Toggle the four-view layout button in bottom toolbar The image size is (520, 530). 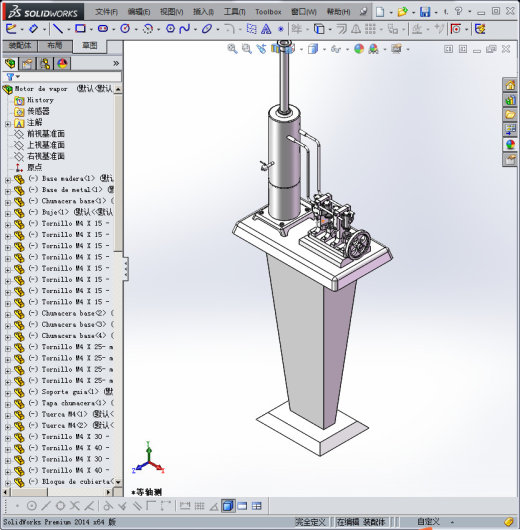point(257,506)
